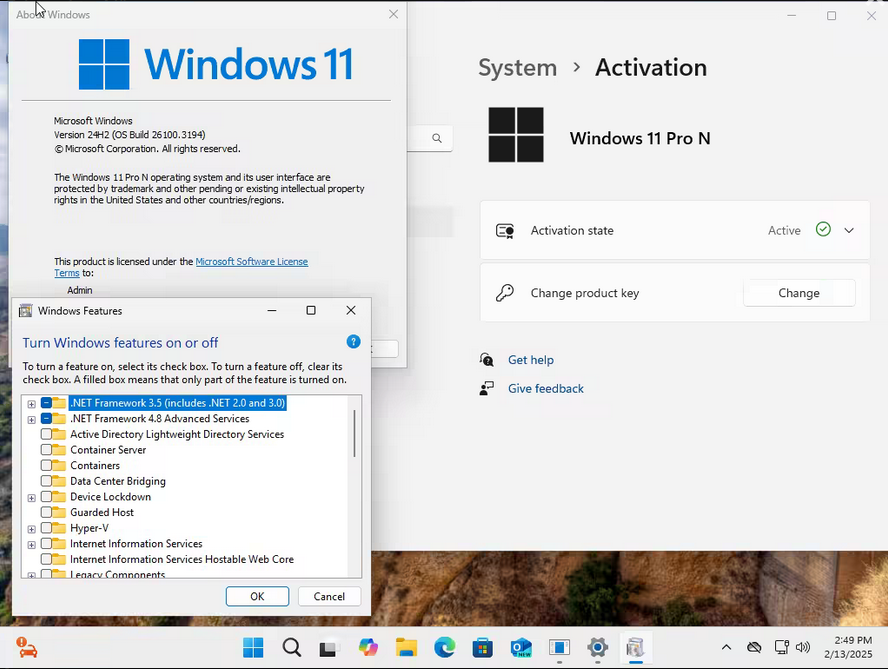Toggle .NET Framework 4.8 Advanced Services checkbox
Image resolution: width=888 pixels, height=669 pixels.
tap(46, 419)
